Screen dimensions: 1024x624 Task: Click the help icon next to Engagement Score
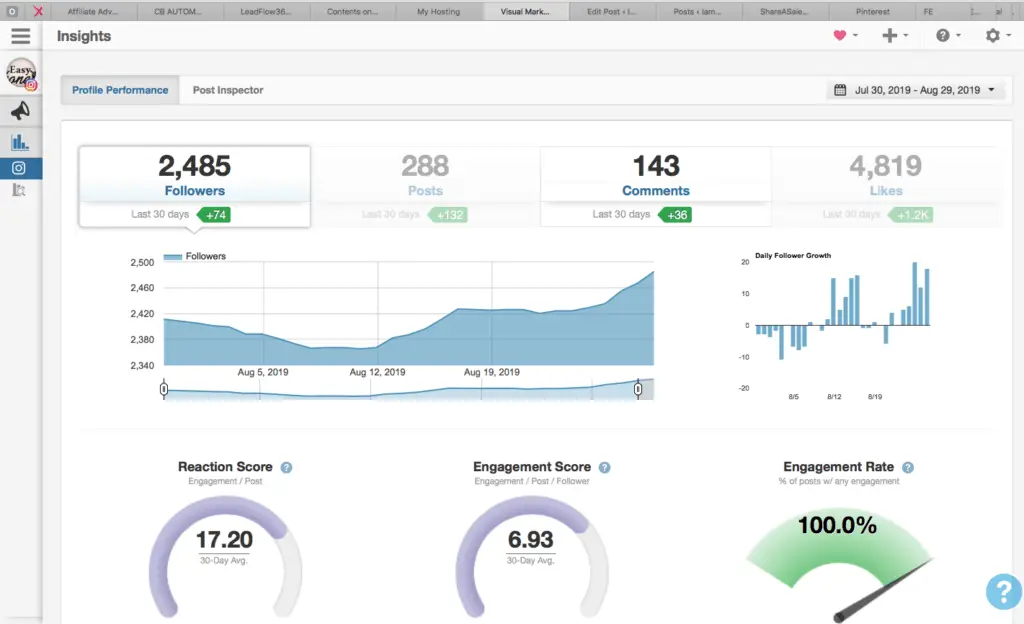605,467
